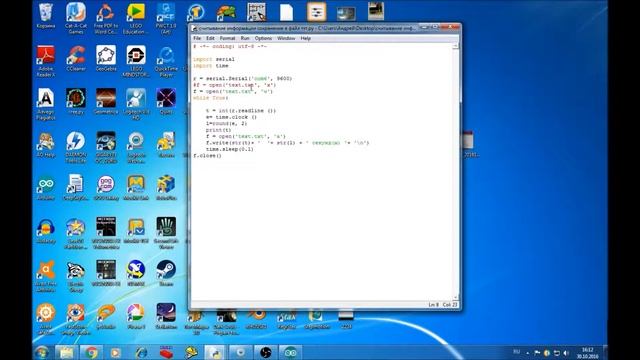Select the LEGO MINDSTORMS desktop icon
The image size is (640, 360).
[136, 61]
